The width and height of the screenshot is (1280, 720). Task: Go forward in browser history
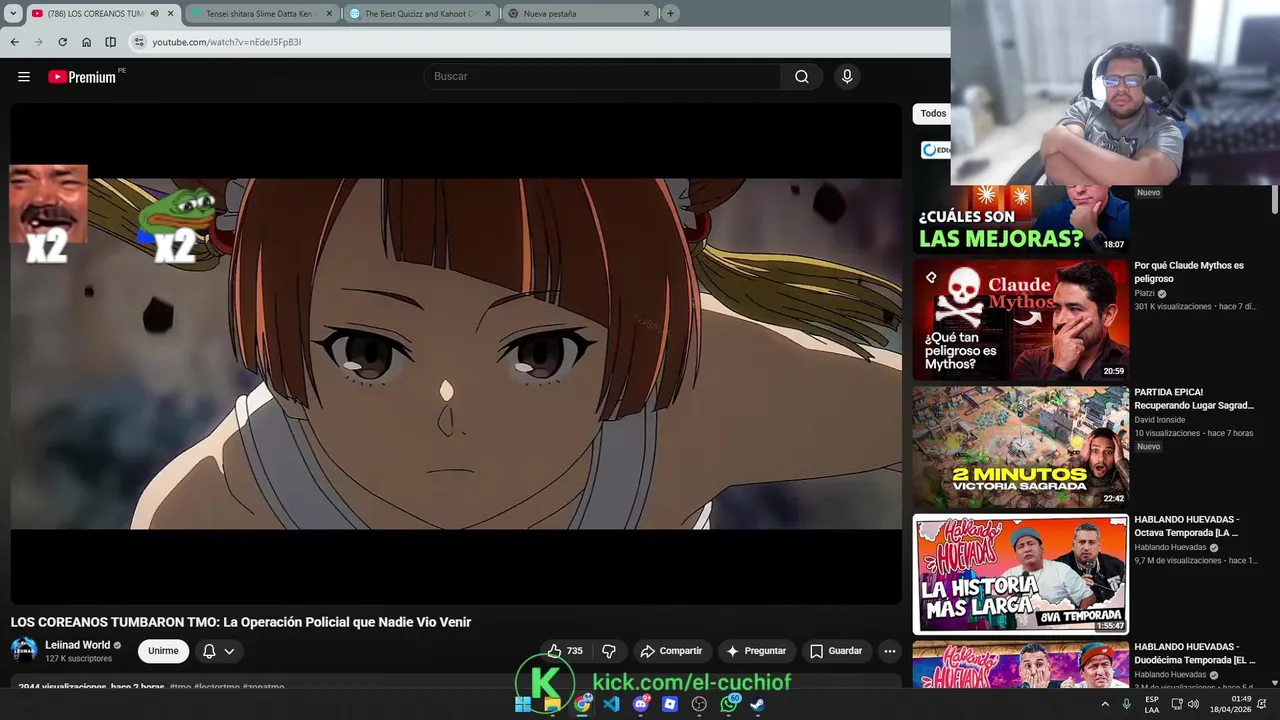pos(38,42)
